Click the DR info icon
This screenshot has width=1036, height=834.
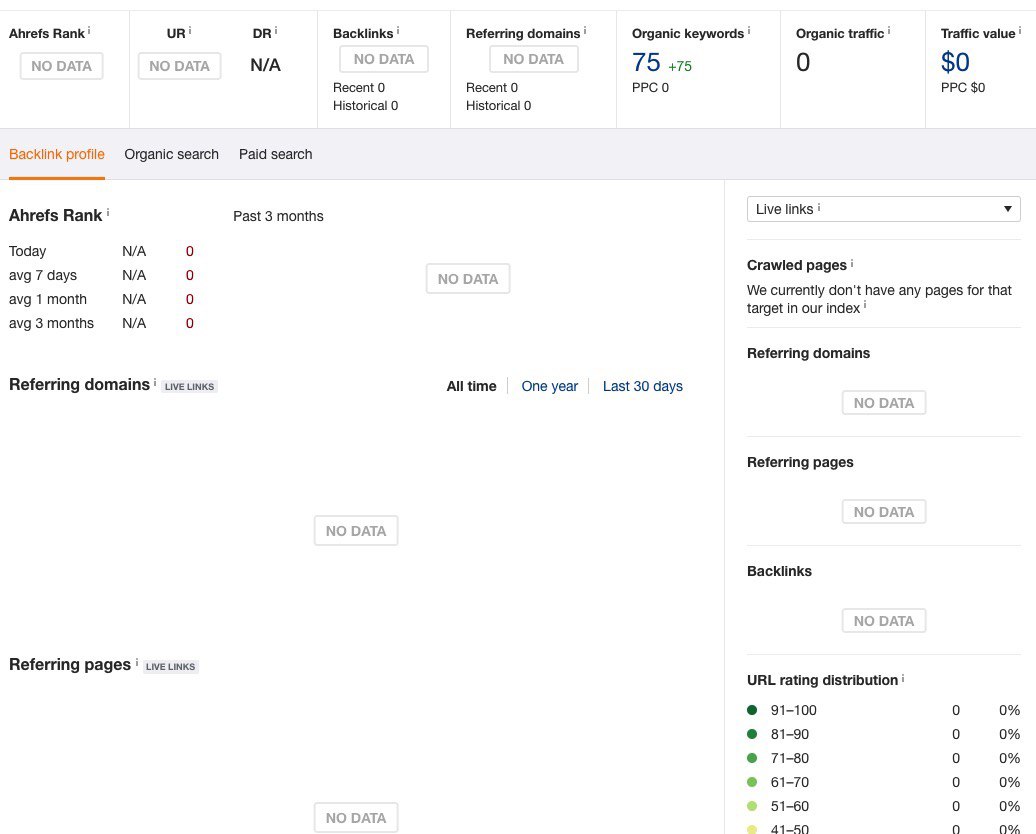(x=276, y=30)
